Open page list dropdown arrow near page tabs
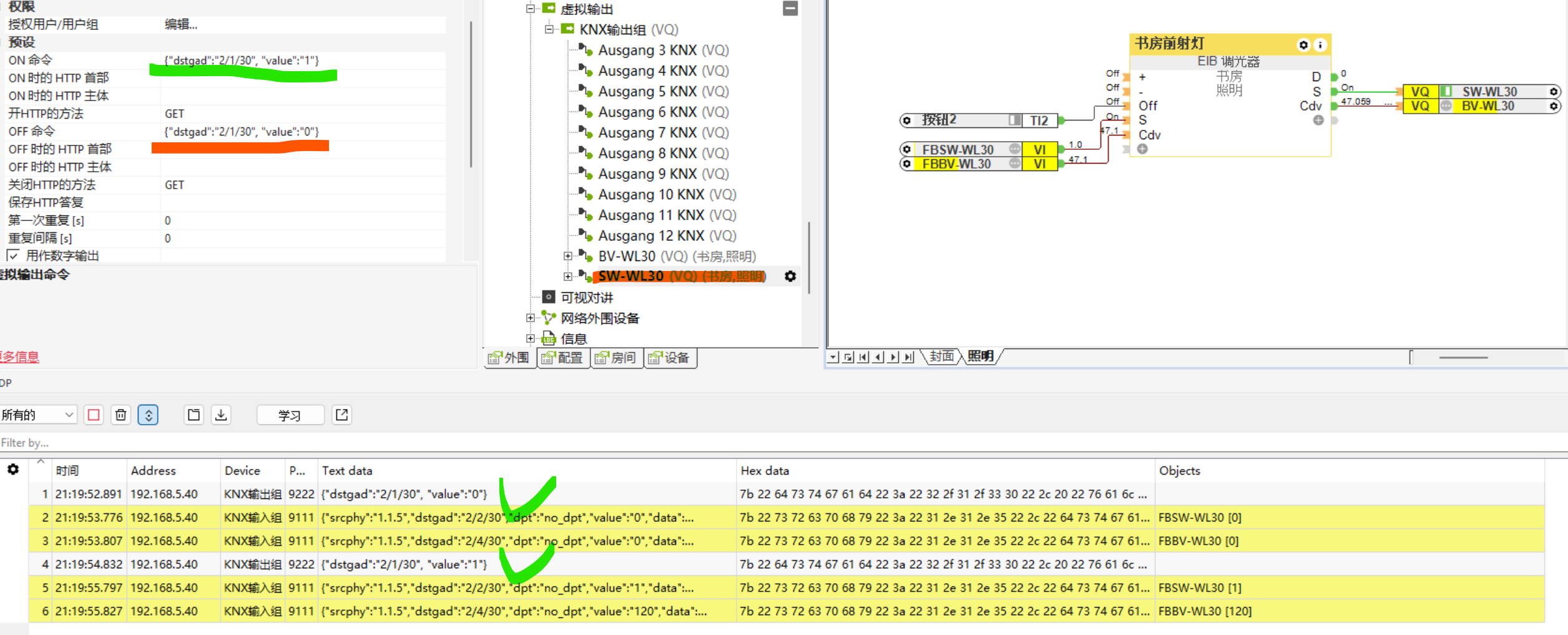 coord(833,357)
